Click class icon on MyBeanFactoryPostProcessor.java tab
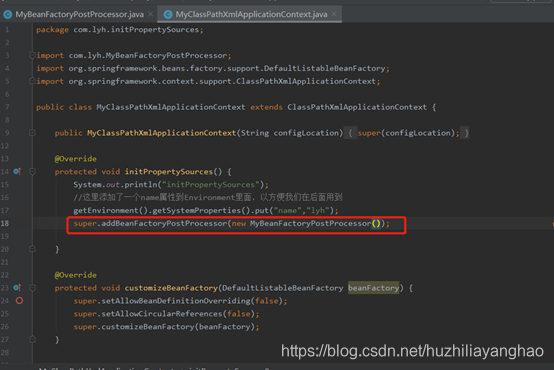The height and width of the screenshot is (370, 554). (x=7, y=14)
